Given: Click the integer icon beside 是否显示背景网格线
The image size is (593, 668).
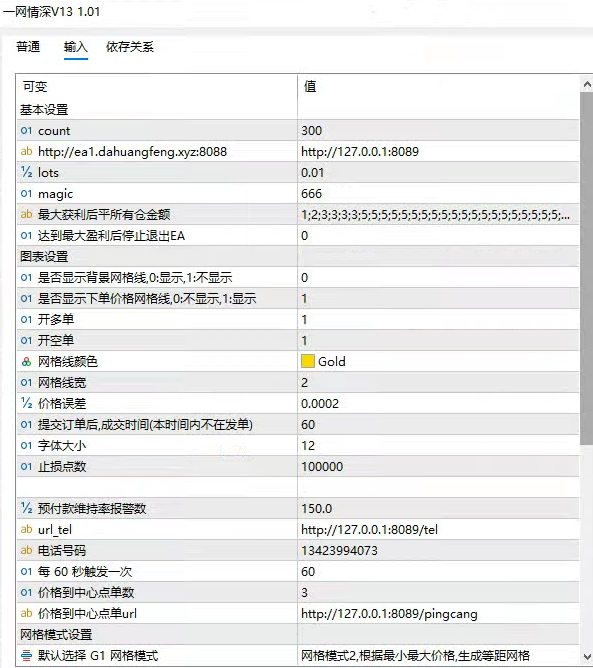Looking at the screenshot, I should pos(26,277).
